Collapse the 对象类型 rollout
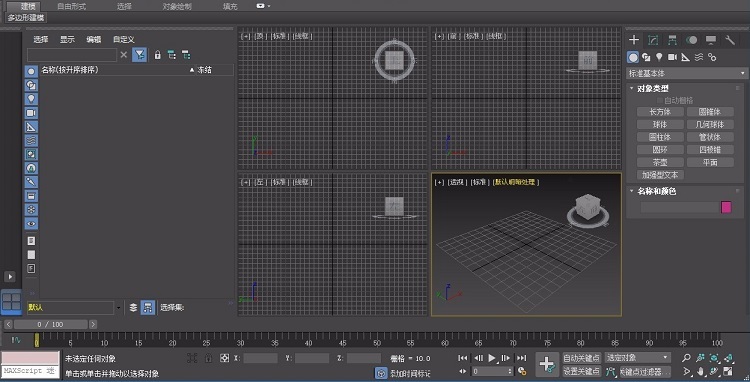 (631, 88)
